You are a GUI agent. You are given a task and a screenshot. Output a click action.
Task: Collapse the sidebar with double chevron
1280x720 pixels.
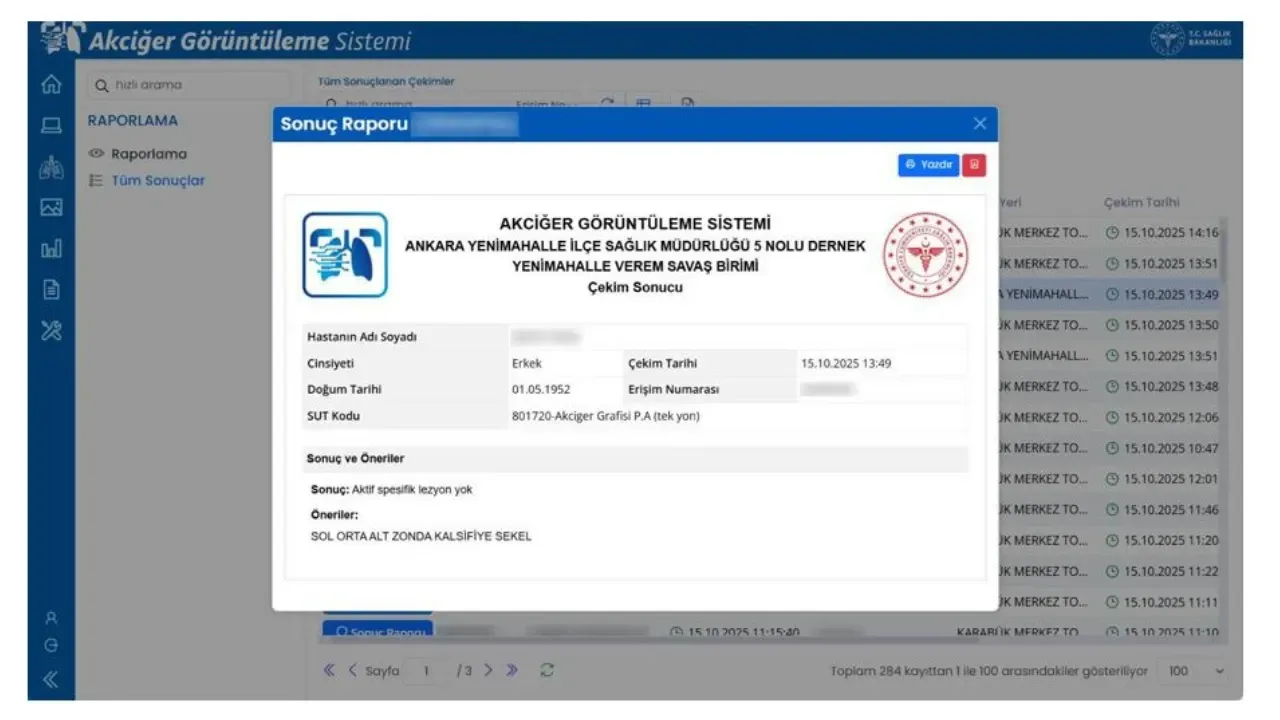pos(52,681)
